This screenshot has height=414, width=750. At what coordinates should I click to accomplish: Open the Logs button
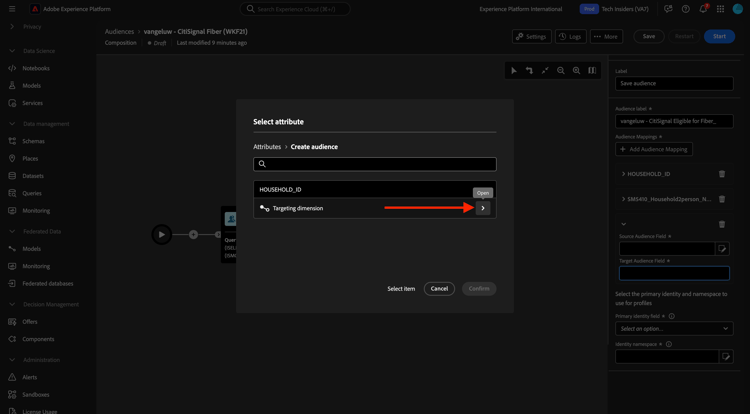pyautogui.click(x=571, y=36)
